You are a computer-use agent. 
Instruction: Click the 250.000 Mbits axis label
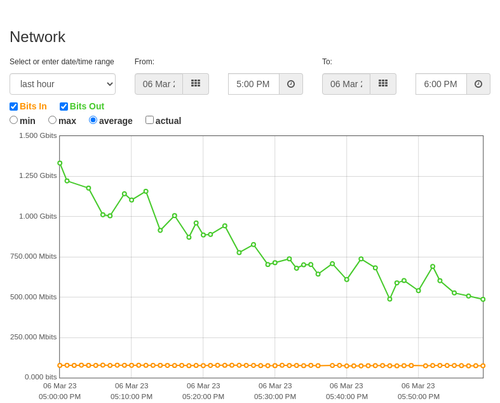click(33, 337)
